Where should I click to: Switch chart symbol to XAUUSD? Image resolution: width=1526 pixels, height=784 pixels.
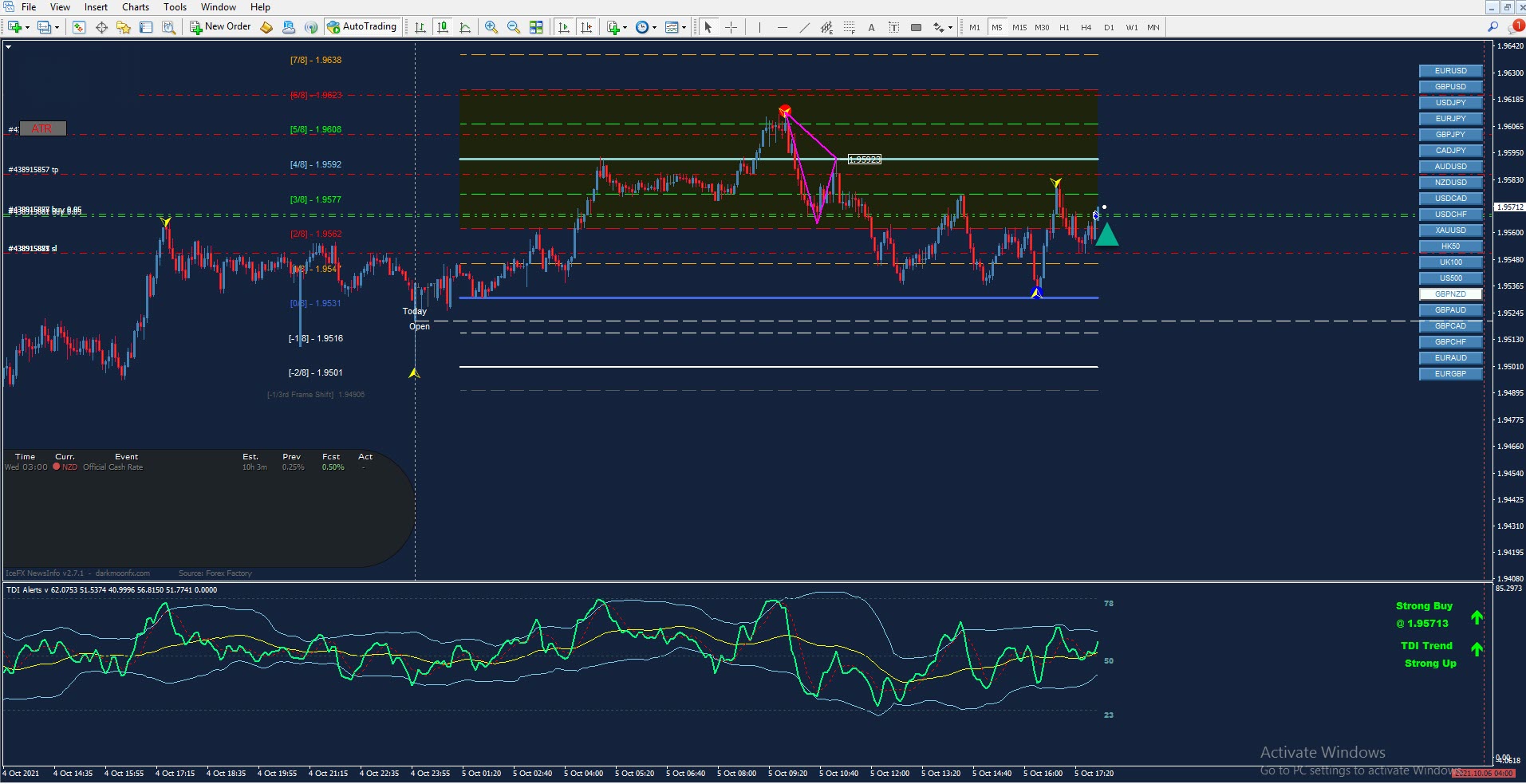coord(1450,230)
